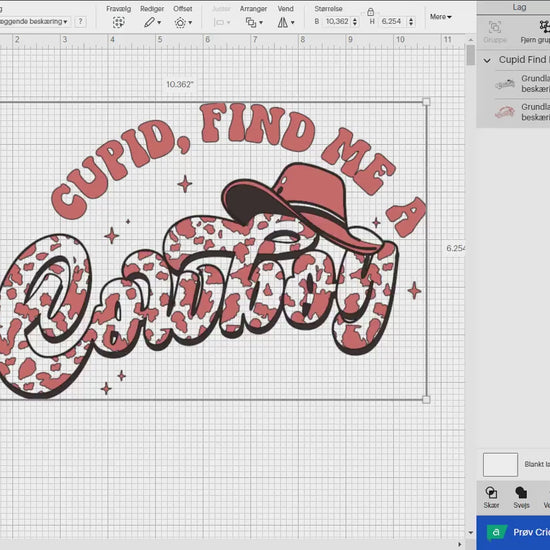Click the bottom-right resize handle
Viewport: 550px width, 550px height.
click(x=426, y=400)
